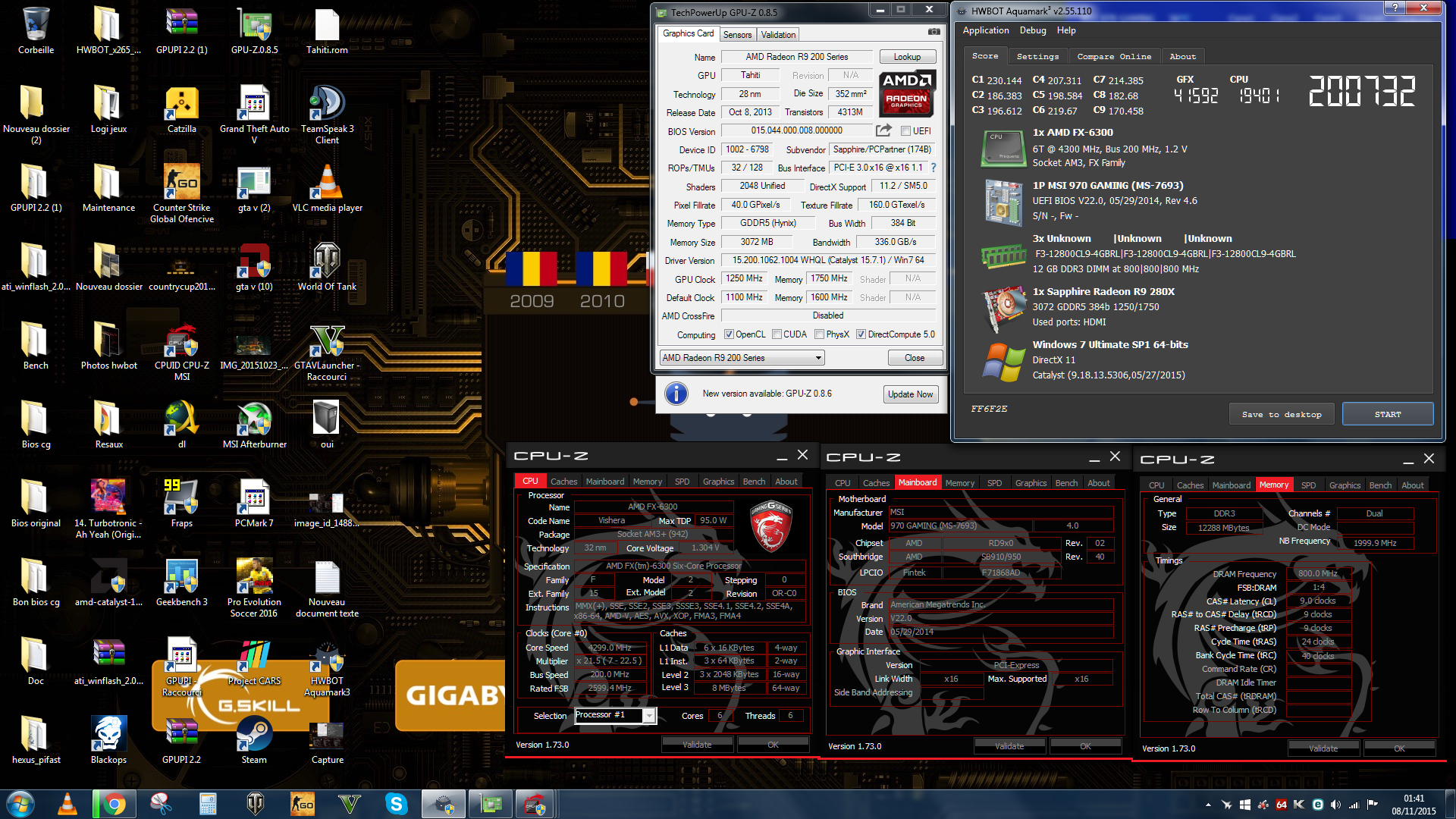Open Debug menu in Aquamark

pyautogui.click(x=1033, y=30)
